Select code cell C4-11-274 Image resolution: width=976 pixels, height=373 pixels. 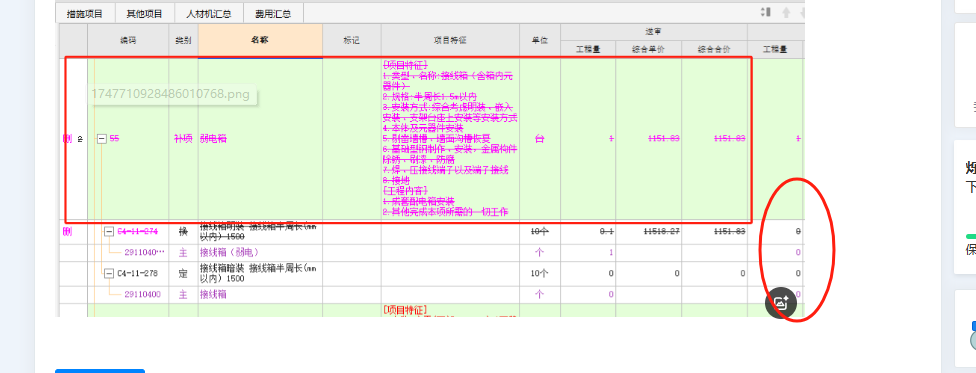[138, 231]
